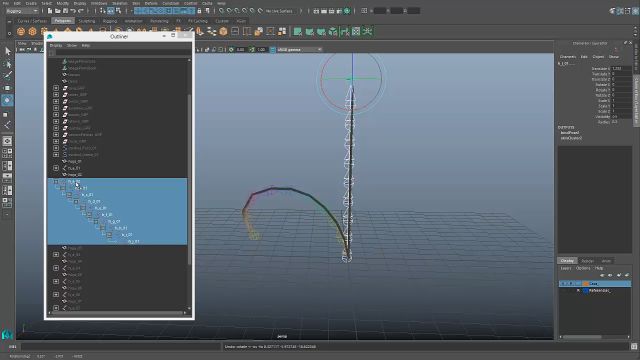Click the lock selection padlock icon
Screen dimensions: 640x360
[x=199, y=11]
